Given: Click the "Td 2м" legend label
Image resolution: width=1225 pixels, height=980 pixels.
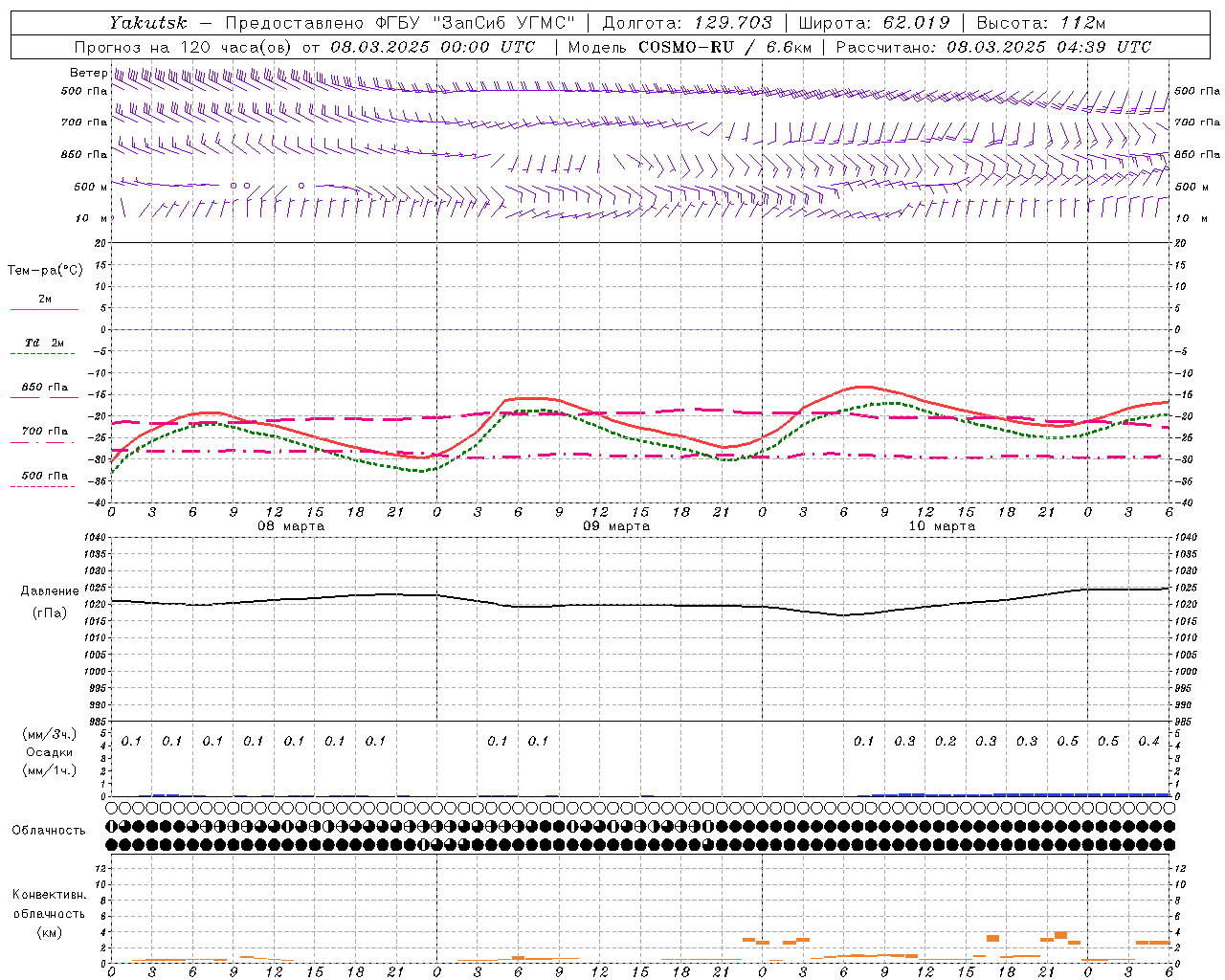Looking at the screenshot, I should coord(45,343).
